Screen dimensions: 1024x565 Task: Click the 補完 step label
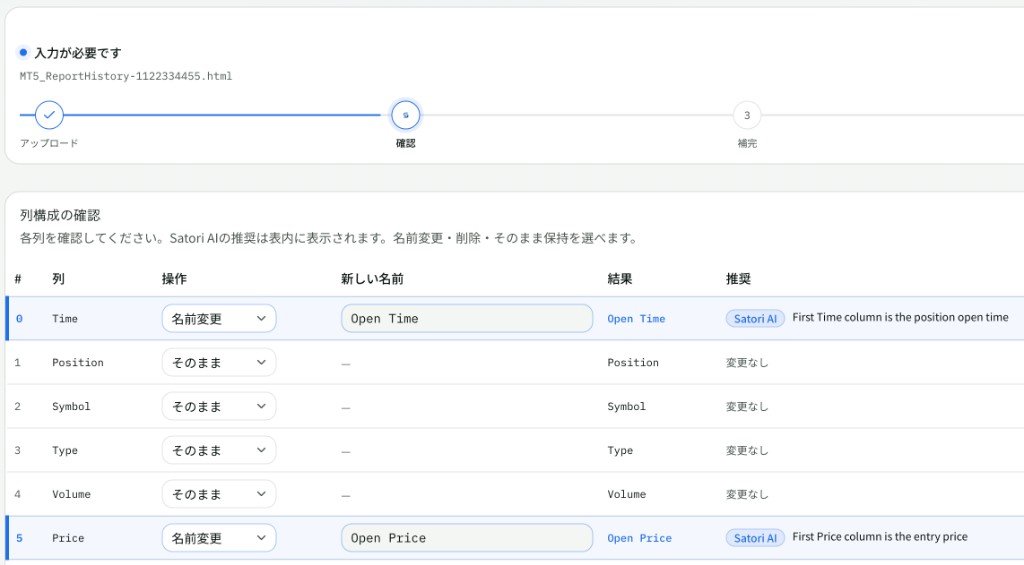[747, 143]
